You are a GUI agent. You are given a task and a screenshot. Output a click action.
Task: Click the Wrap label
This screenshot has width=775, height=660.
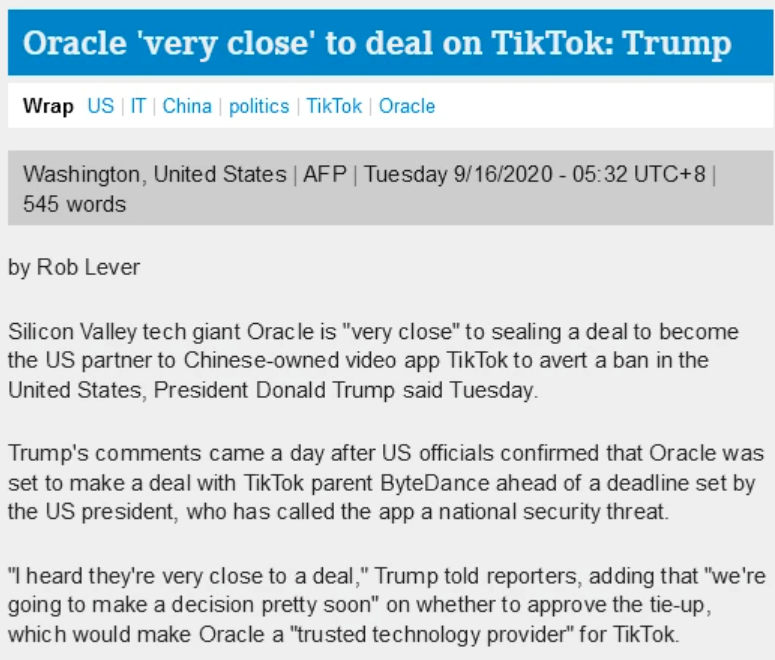click(x=48, y=106)
